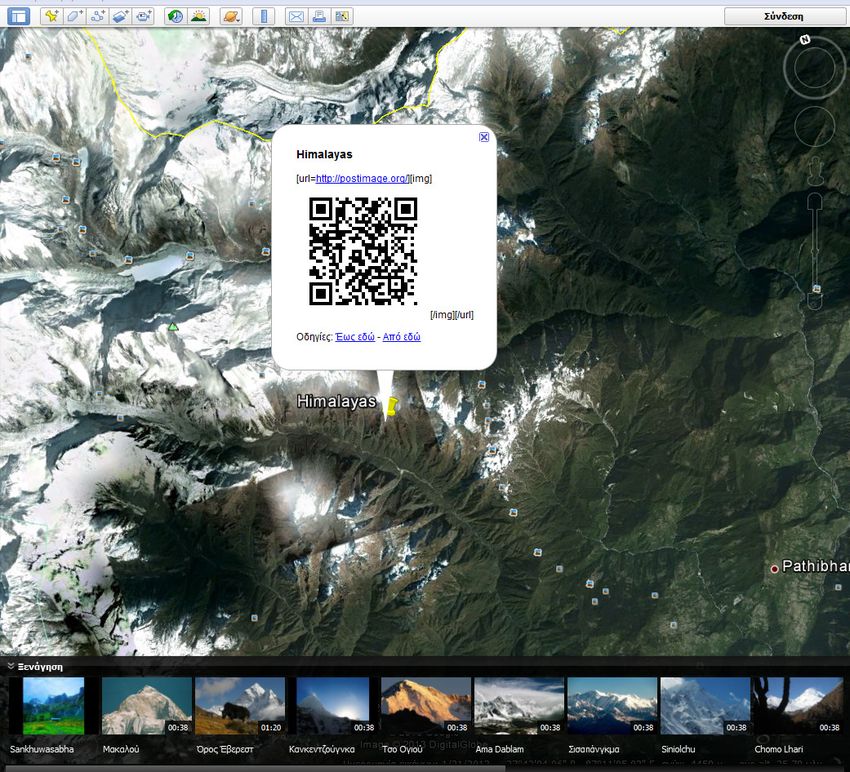Collapse the Ξενάγηση tour guide panel
This screenshot has height=772, width=850.
11,666
